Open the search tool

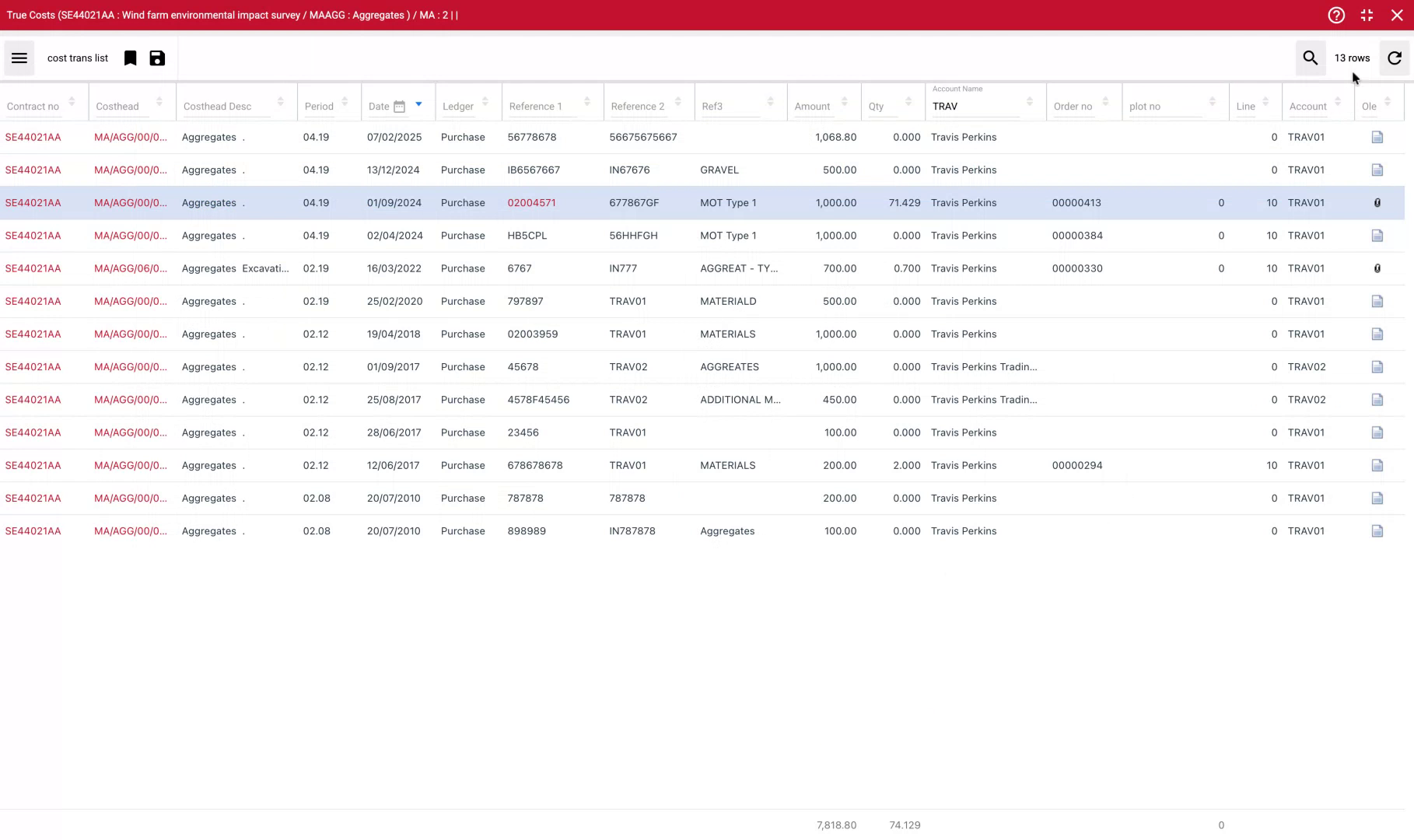click(1310, 58)
